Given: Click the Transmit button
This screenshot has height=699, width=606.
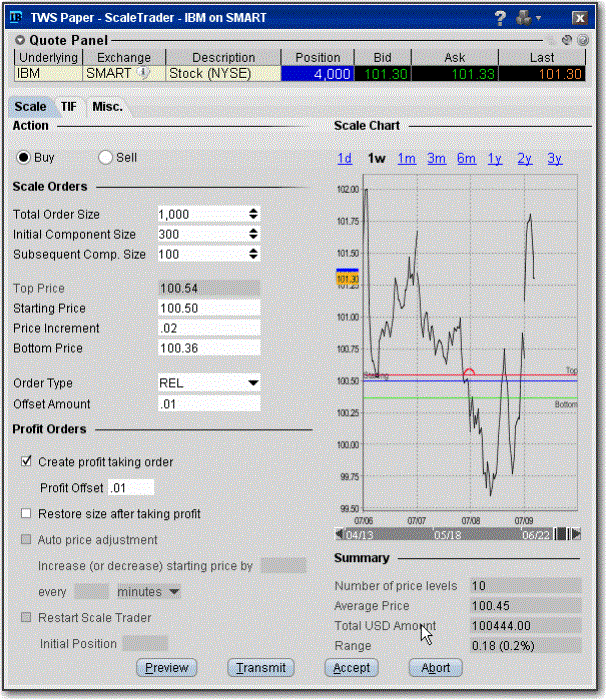Looking at the screenshot, I should pyautogui.click(x=261, y=667).
